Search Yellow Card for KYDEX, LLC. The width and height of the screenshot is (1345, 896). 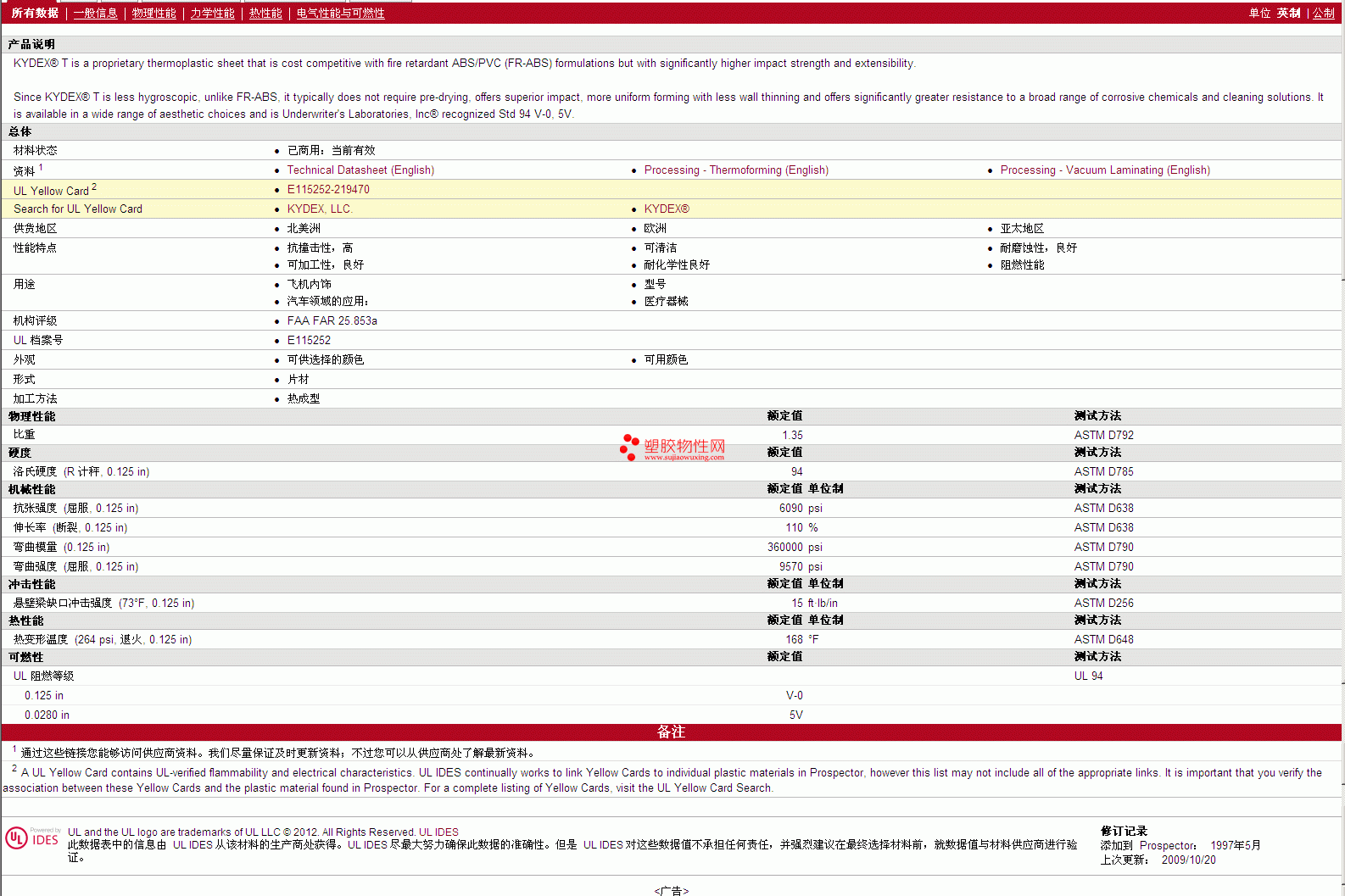click(x=320, y=209)
